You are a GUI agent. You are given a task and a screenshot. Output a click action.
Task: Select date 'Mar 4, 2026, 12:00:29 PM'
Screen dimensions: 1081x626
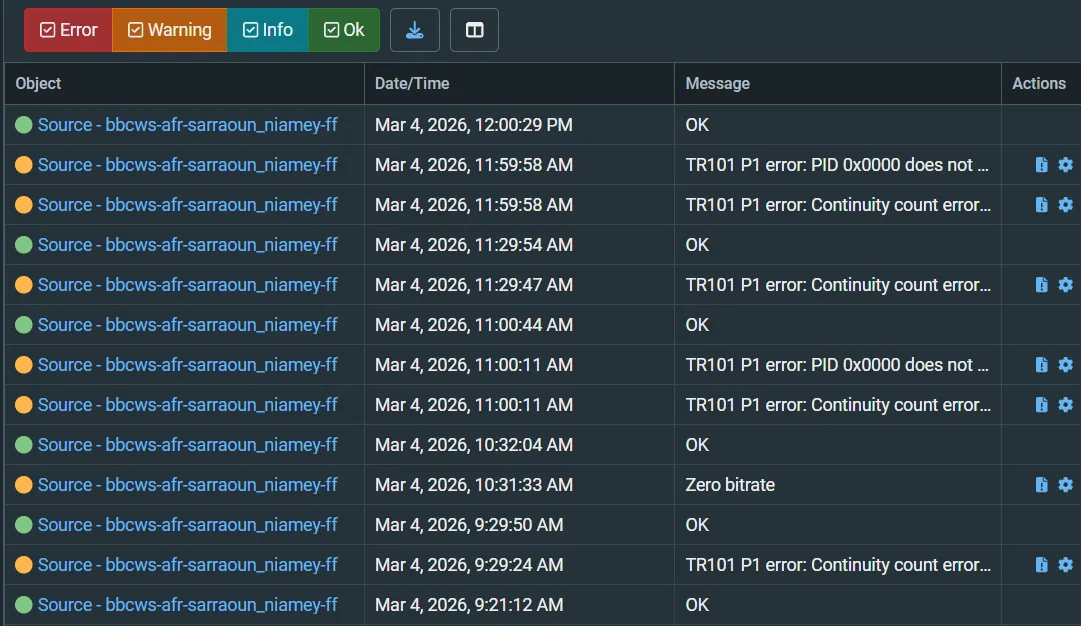click(x=474, y=125)
